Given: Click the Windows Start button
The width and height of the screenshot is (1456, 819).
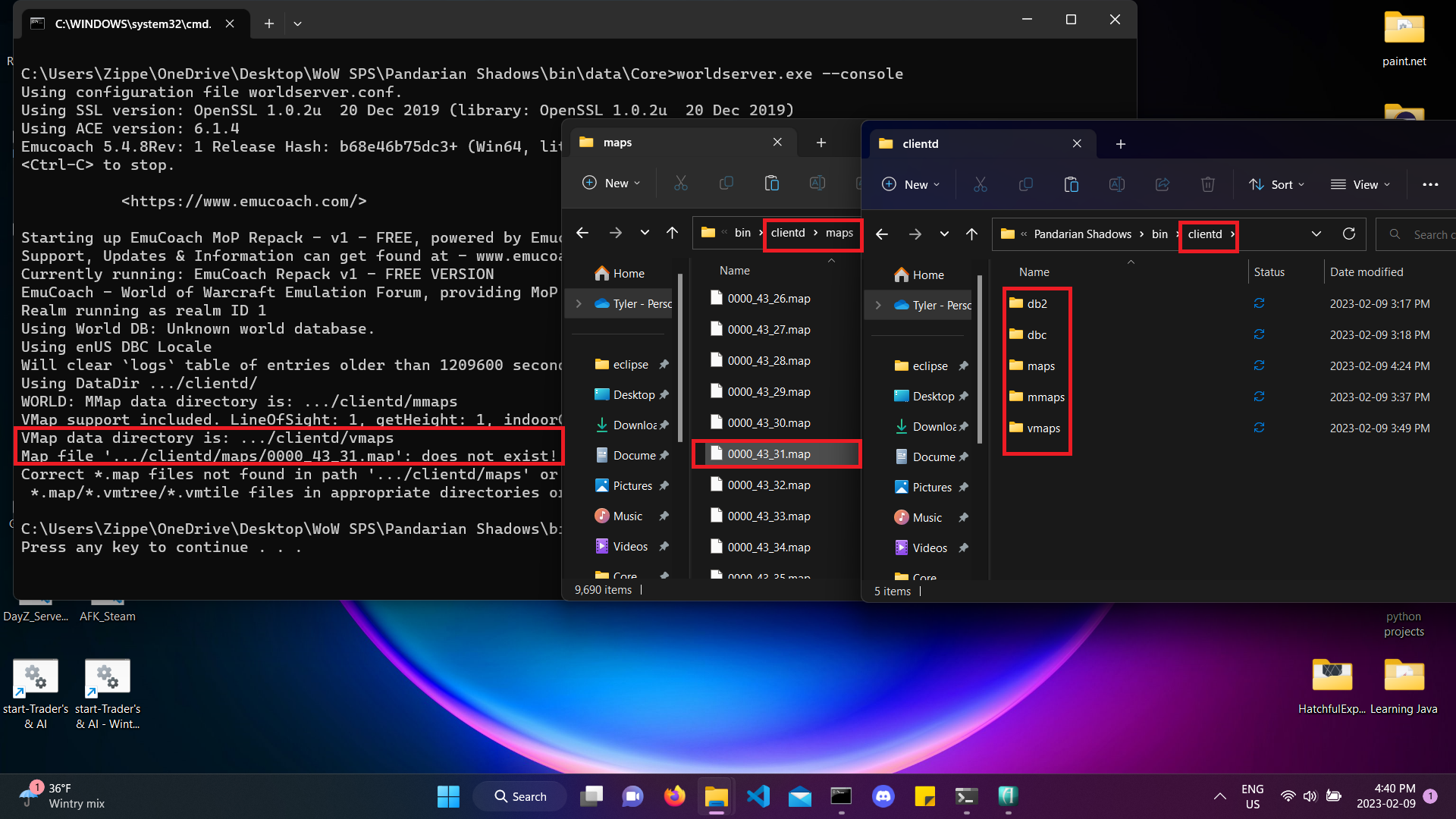Looking at the screenshot, I should [x=448, y=796].
